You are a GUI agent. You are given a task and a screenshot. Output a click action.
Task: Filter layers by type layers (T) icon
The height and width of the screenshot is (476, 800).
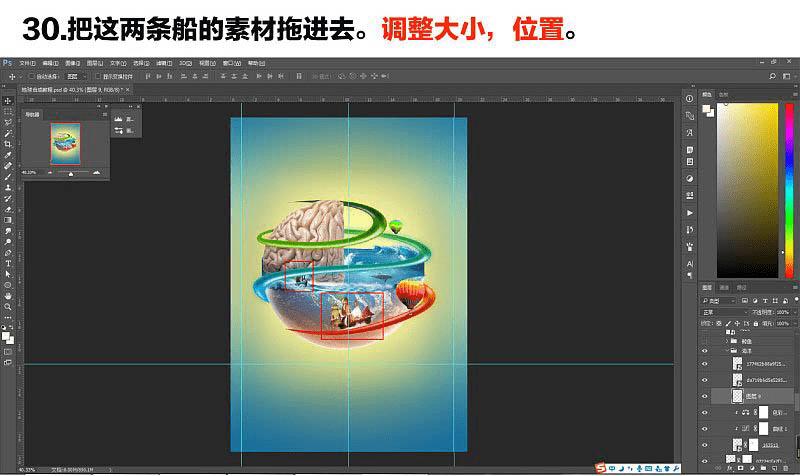pos(765,301)
